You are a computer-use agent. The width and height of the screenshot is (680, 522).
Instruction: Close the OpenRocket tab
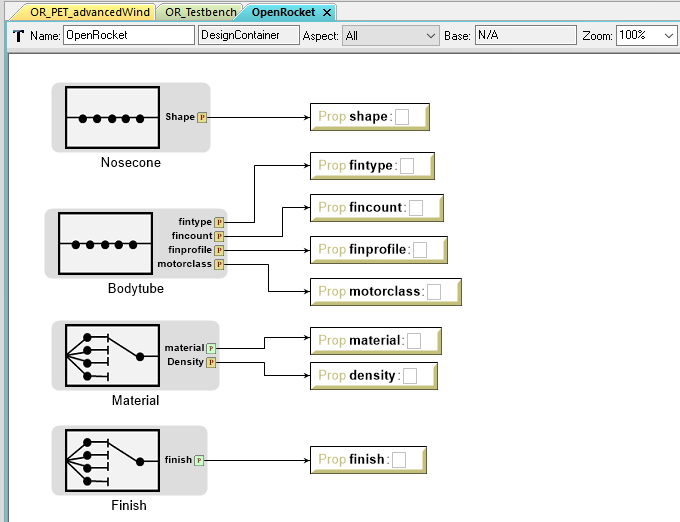pos(327,13)
